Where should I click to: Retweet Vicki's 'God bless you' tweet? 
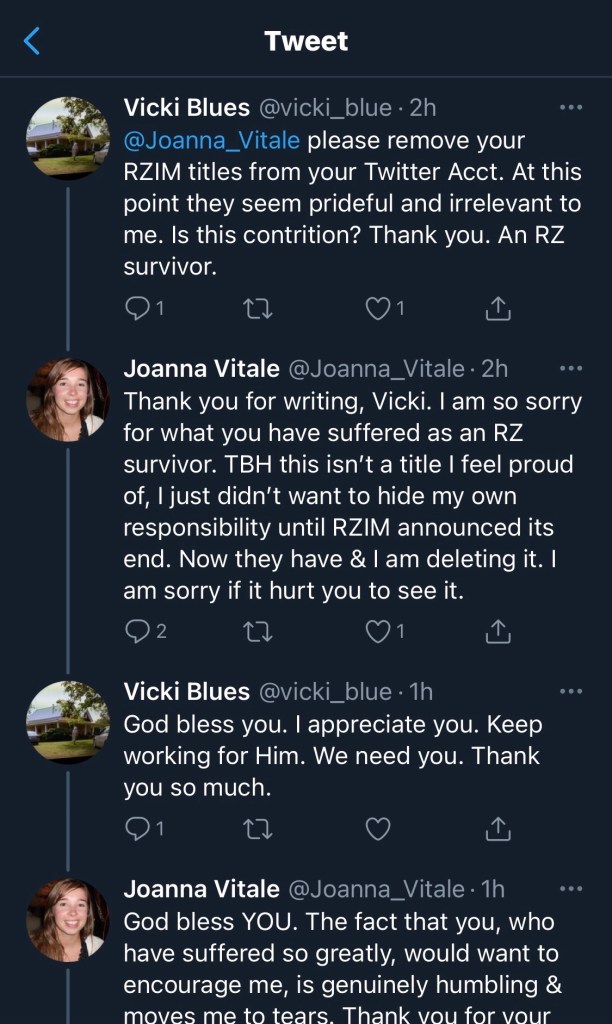tap(257, 828)
